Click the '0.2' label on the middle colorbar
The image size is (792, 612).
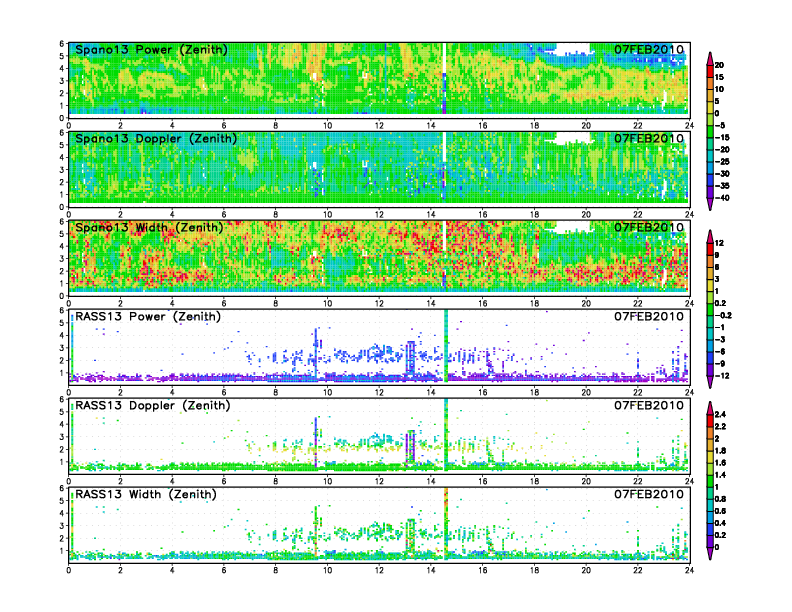click(720, 303)
